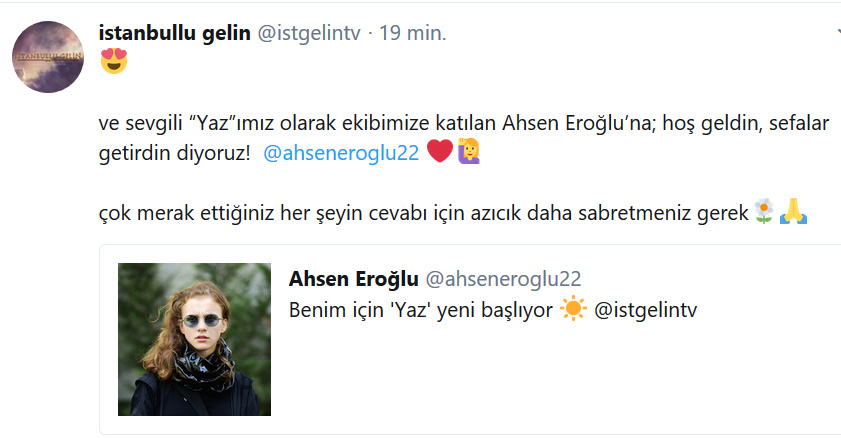Click the white flower emoji
841x438 pixels.
coord(764,211)
